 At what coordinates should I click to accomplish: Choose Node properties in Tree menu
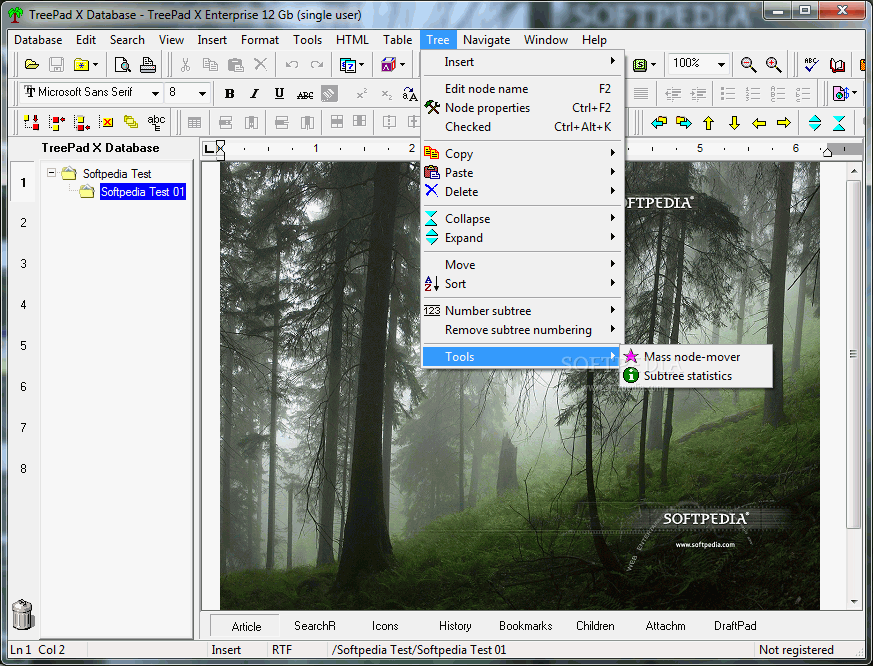[x=520, y=108]
